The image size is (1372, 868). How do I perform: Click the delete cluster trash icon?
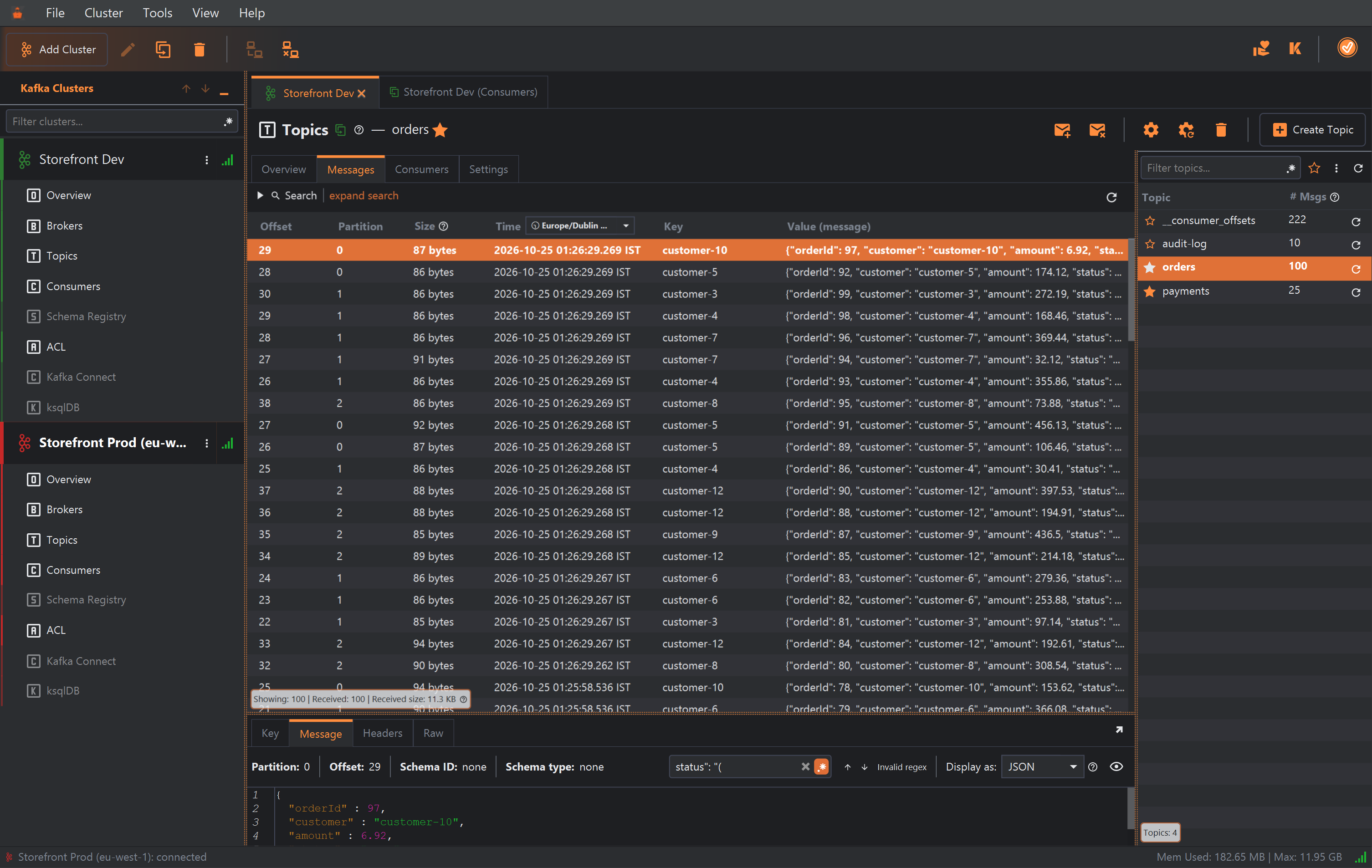(199, 50)
